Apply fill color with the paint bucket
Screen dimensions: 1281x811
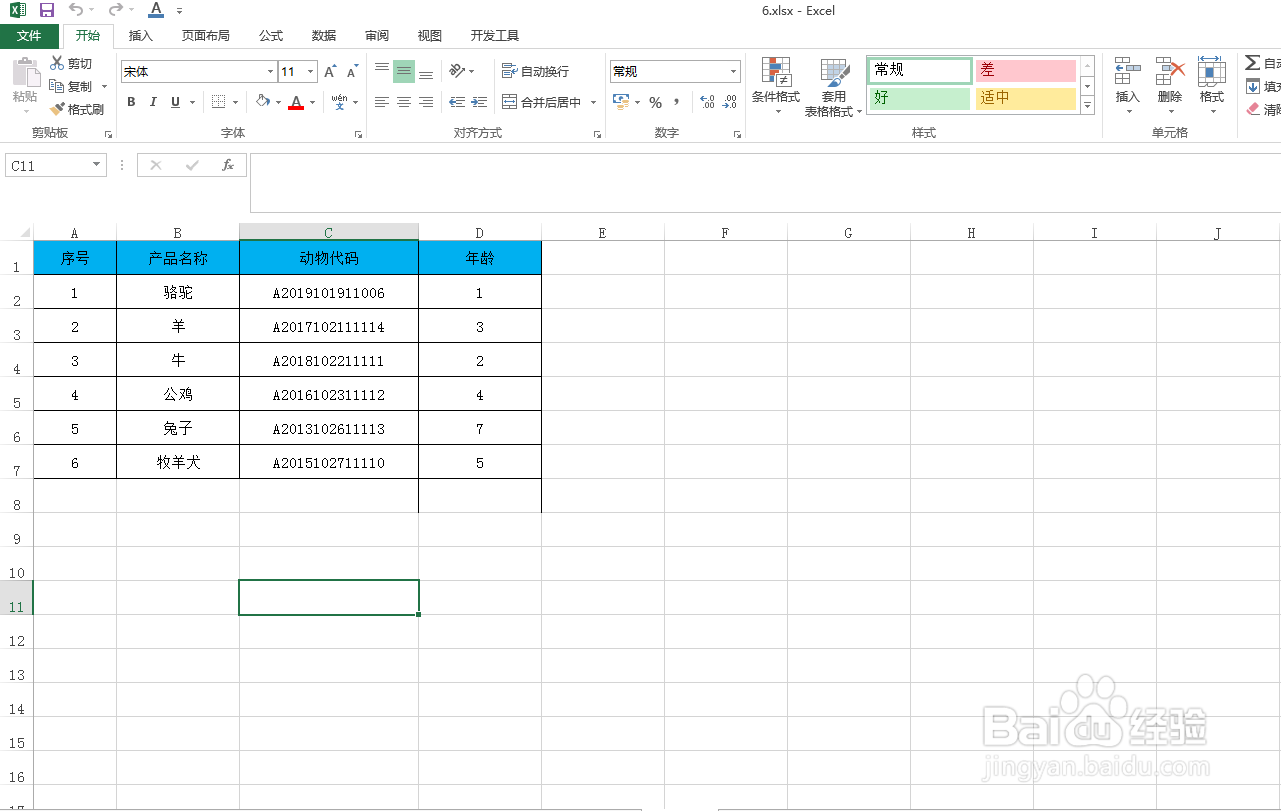pyautogui.click(x=262, y=102)
